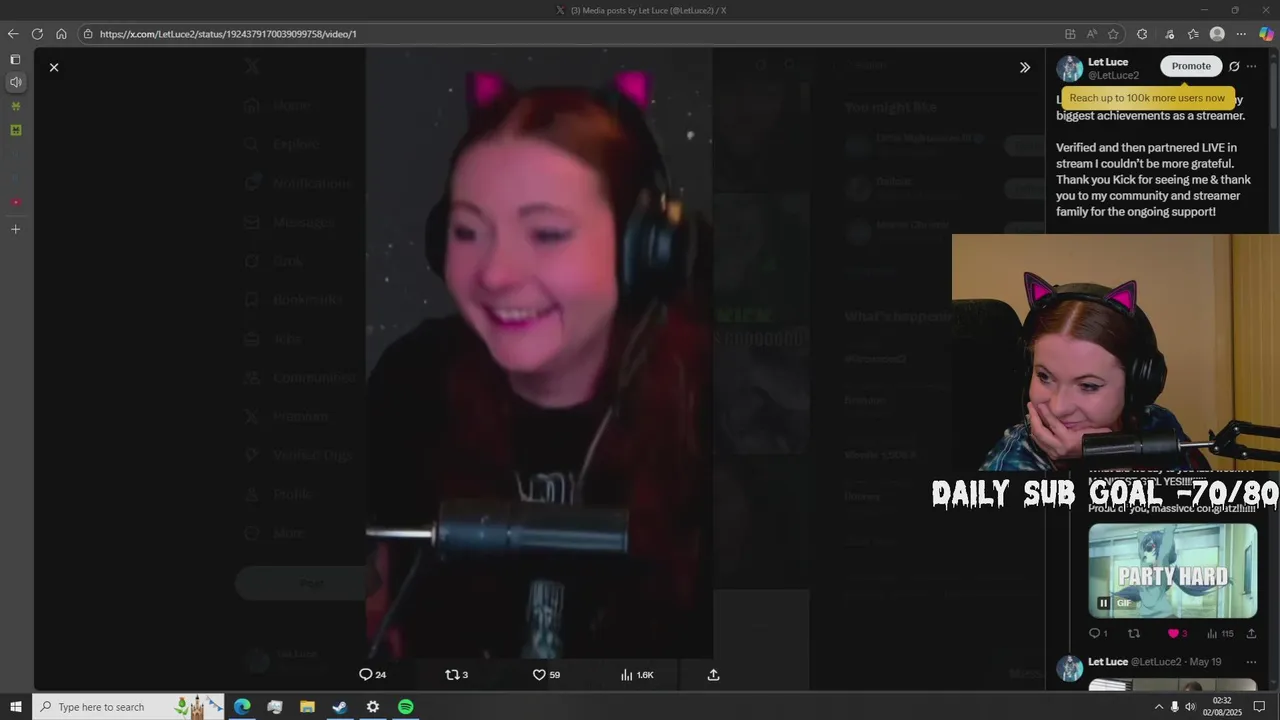This screenshot has height=720, width=1280.
Task: Open Edge Settings and more menu
Action: [1241, 34]
